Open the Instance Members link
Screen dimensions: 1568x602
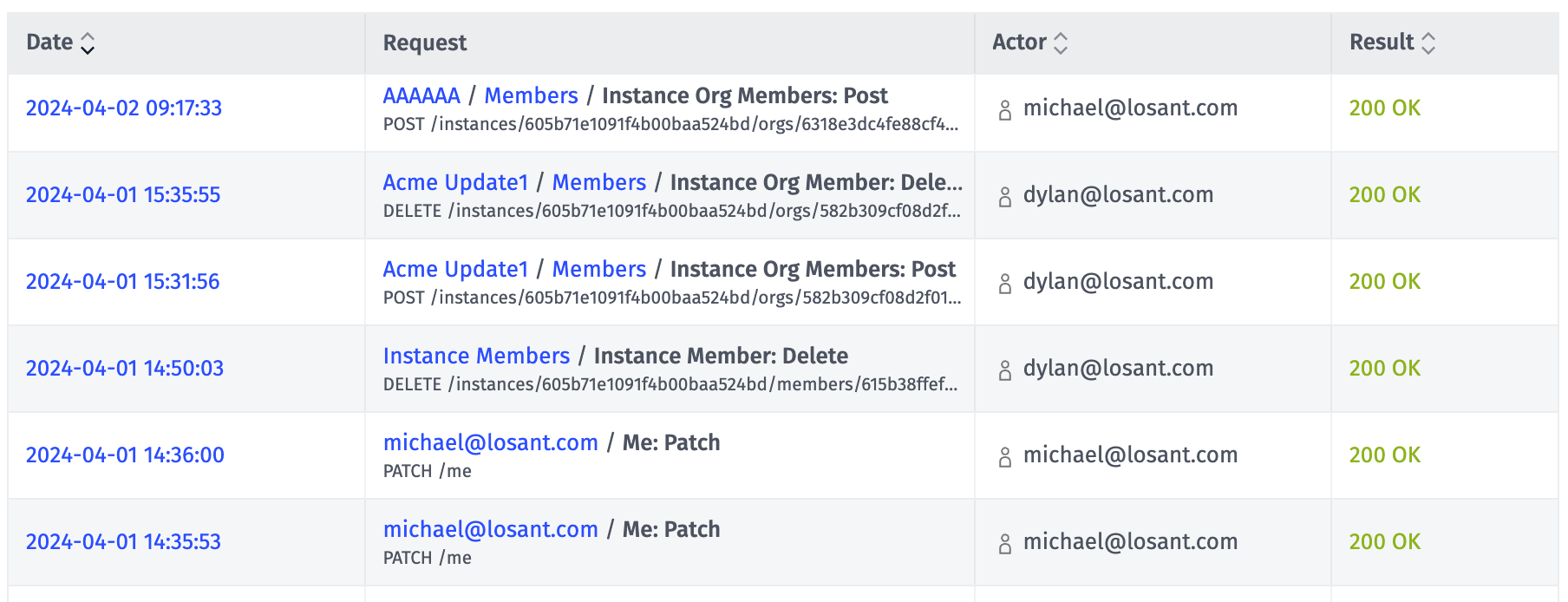pos(476,356)
